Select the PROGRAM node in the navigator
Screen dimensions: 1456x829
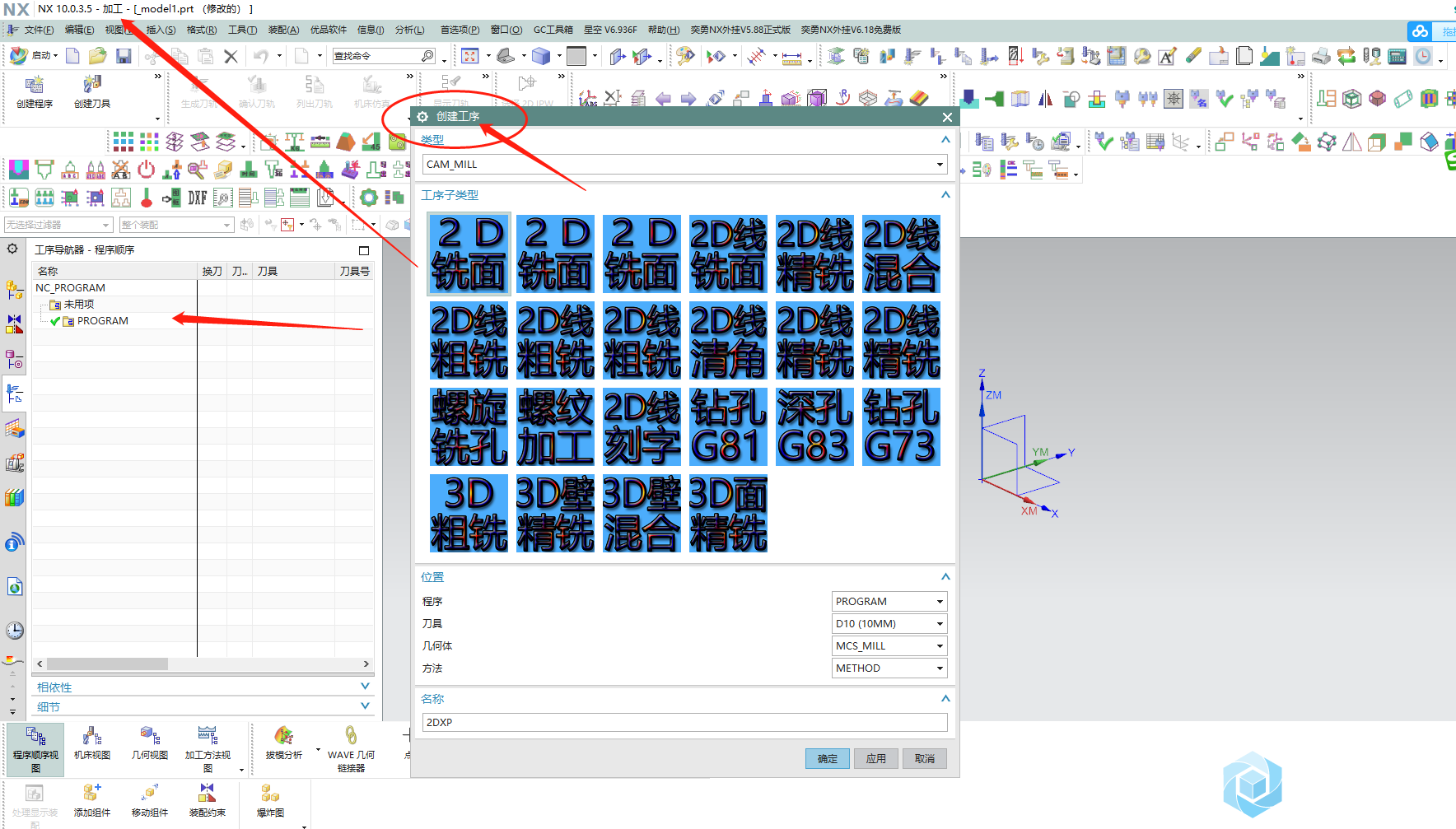click(102, 321)
